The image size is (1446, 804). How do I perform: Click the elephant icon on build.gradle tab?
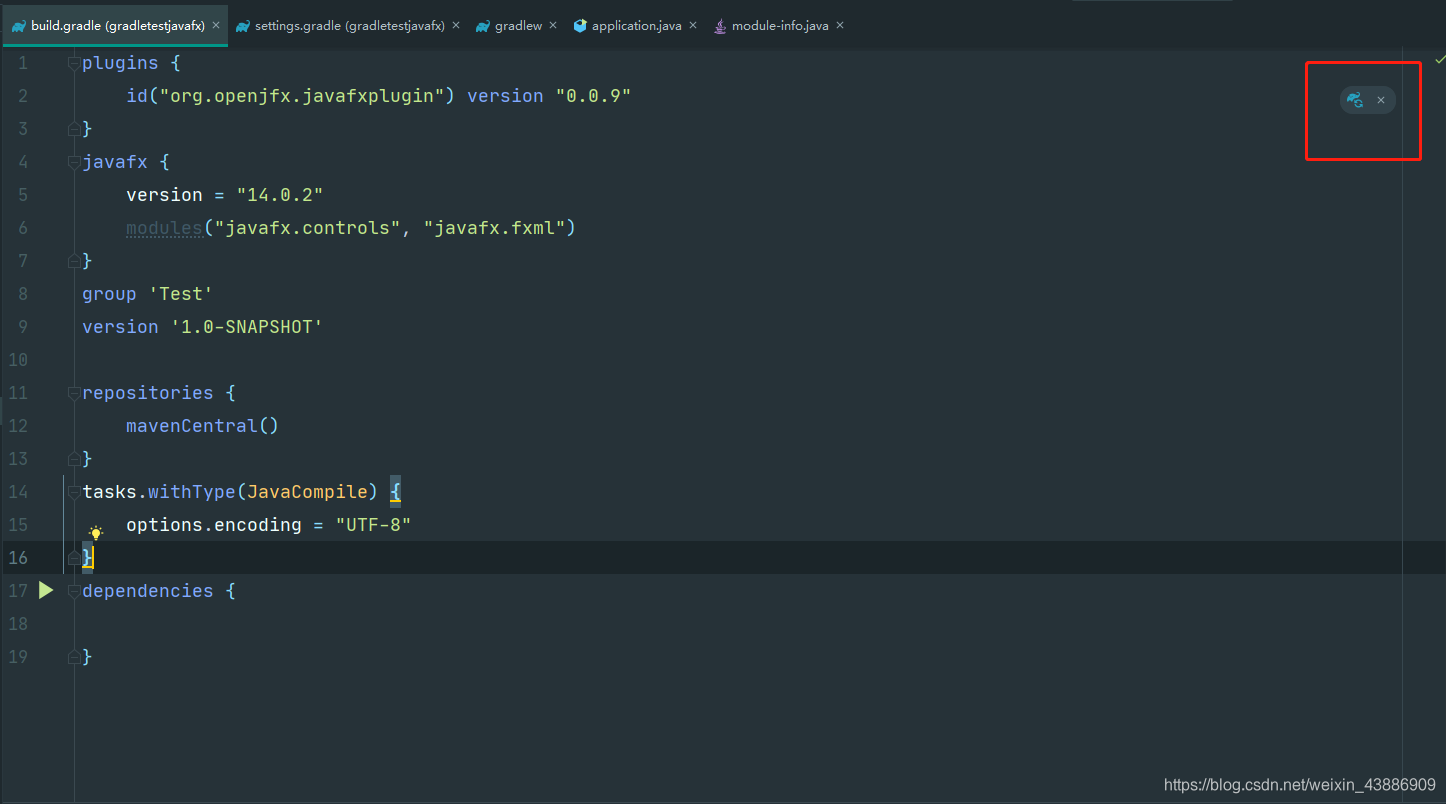coord(18,26)
